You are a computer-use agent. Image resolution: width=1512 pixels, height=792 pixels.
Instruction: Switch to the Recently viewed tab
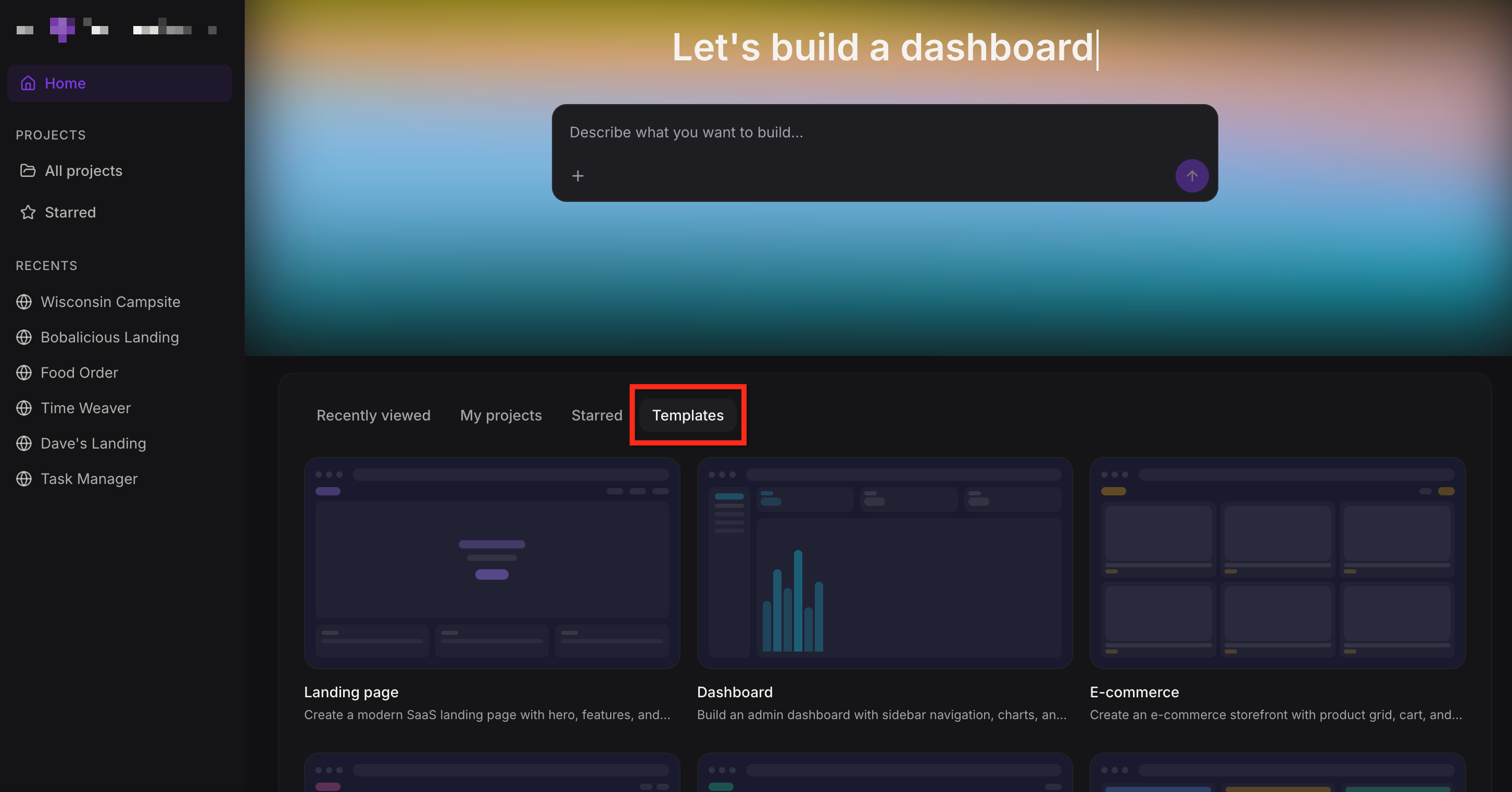(x=373, y=415)
